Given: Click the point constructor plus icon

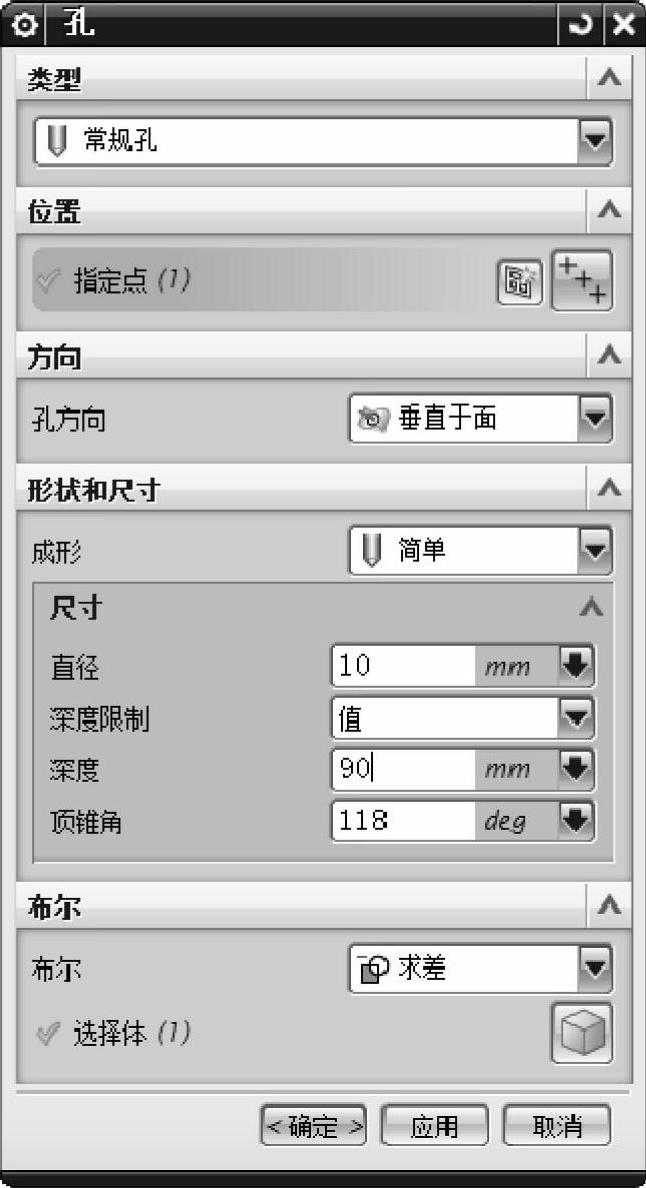Looking at the screenshot, I should [x=582, y=281].
